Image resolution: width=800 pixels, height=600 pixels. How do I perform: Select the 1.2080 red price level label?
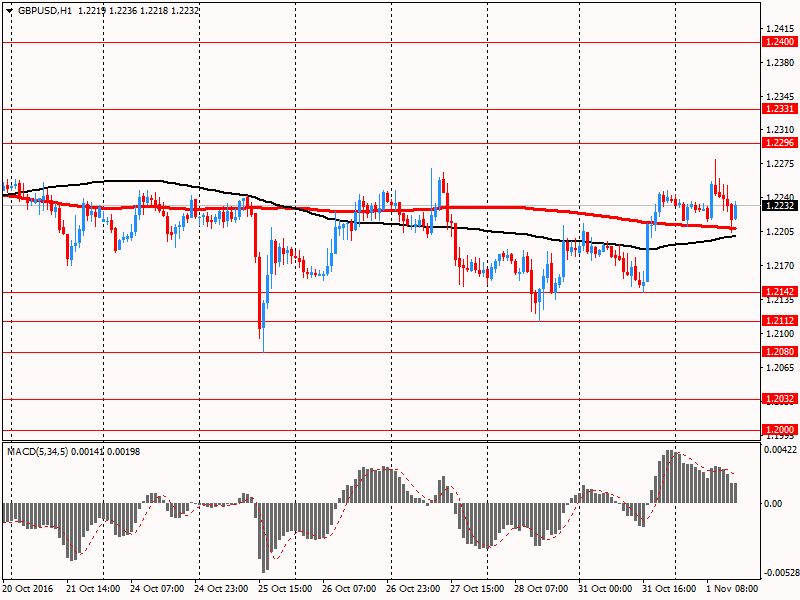779,352
